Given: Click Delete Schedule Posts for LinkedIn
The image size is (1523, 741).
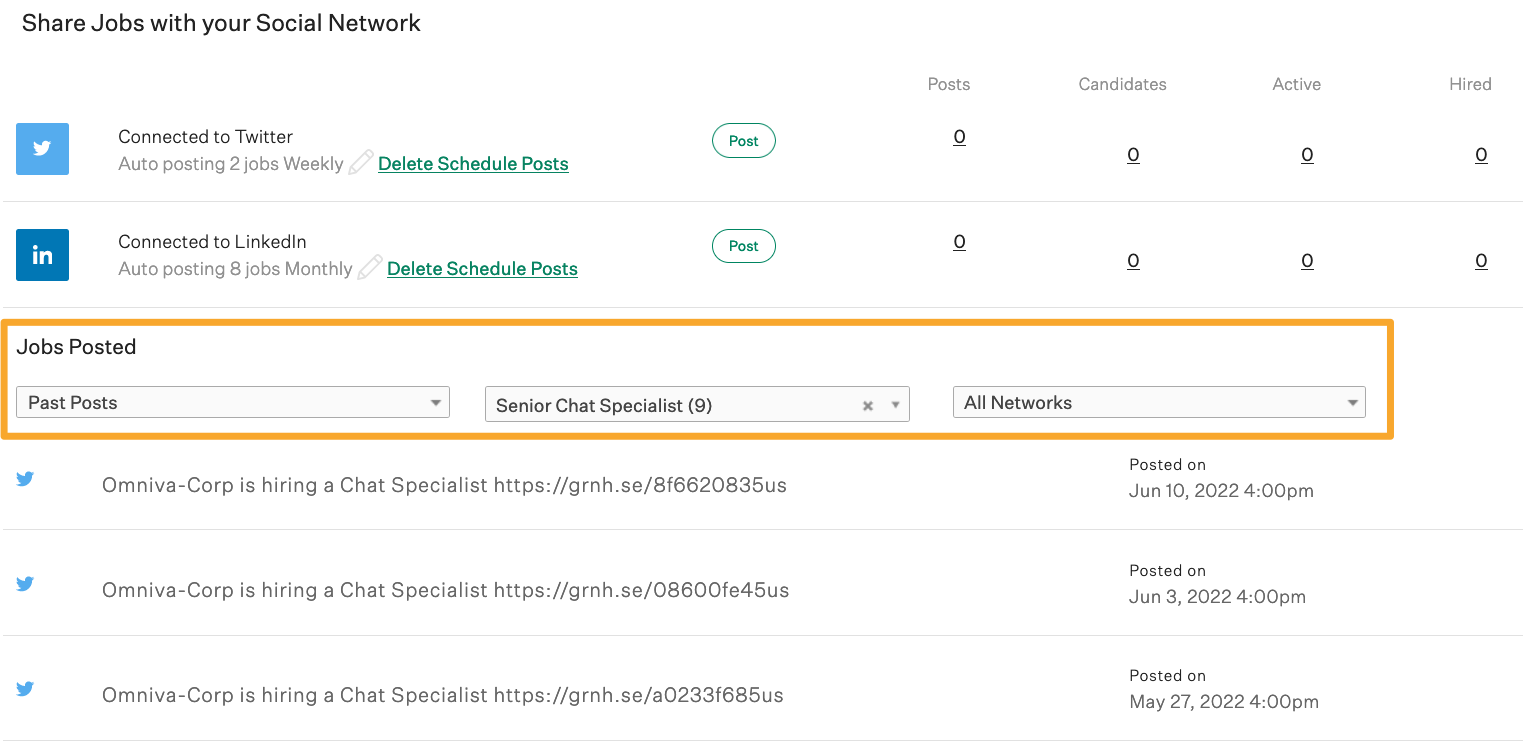Looking at the screenshot, I should coord(482,268).
